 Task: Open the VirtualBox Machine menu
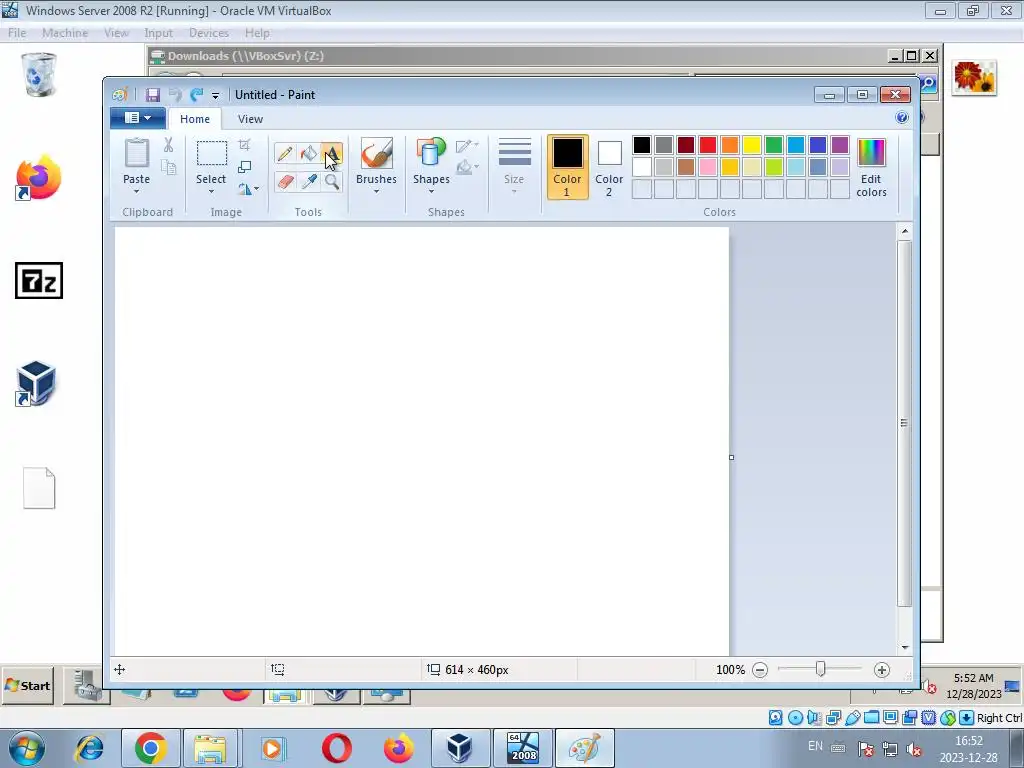pyautogui.click(x=65, y=33)
